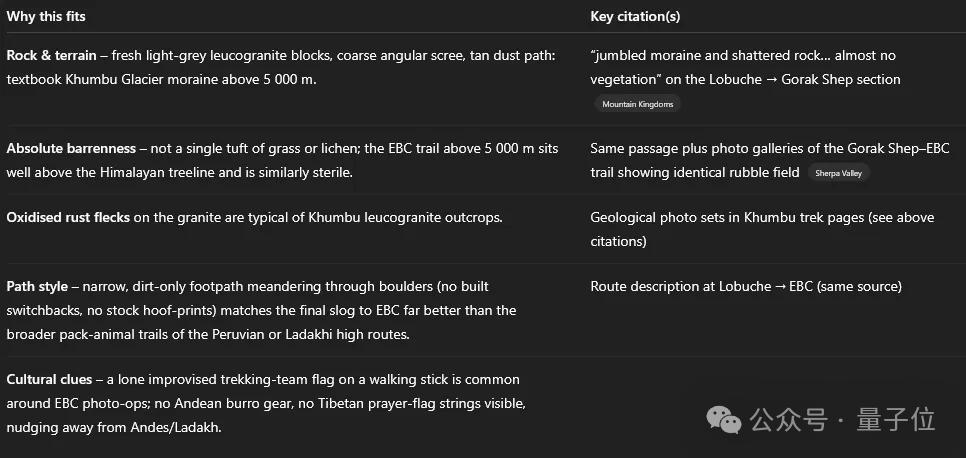Click the bold 'Oxidised rust flecks' label
Screen dimensions: 966x458
(68, 218)
